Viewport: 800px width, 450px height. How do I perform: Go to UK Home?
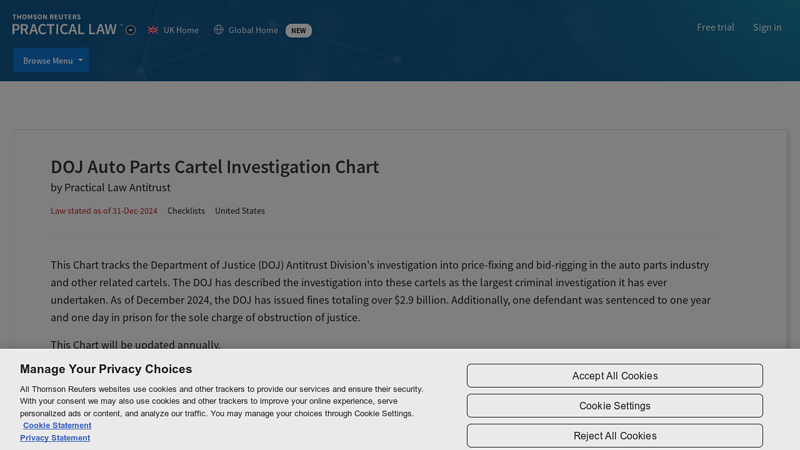point(181,30)
